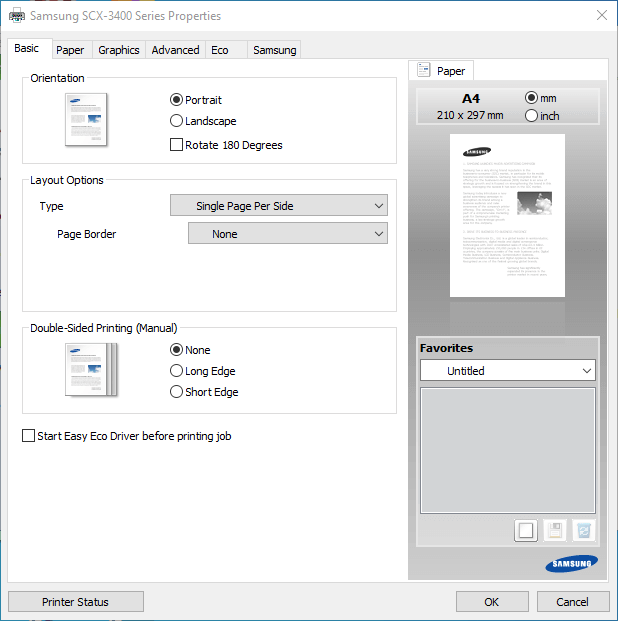Open the Advanced tab
Image resolution: width=618 pixels, height=621 pixels.
click(x=175, y=50)
